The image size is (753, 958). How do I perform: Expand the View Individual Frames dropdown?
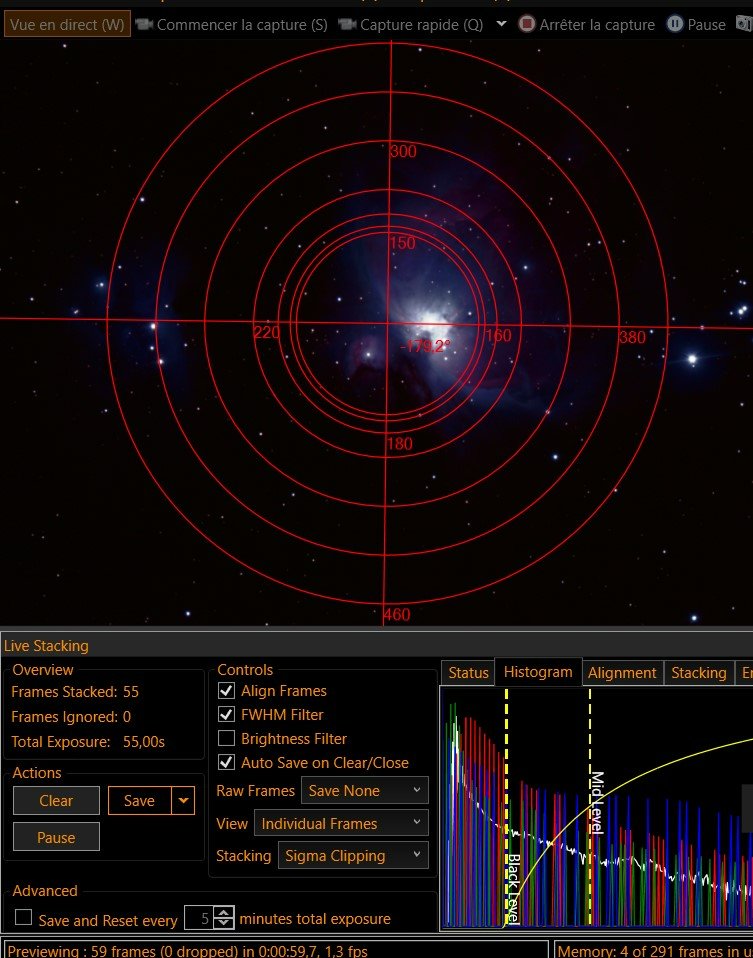340,824
